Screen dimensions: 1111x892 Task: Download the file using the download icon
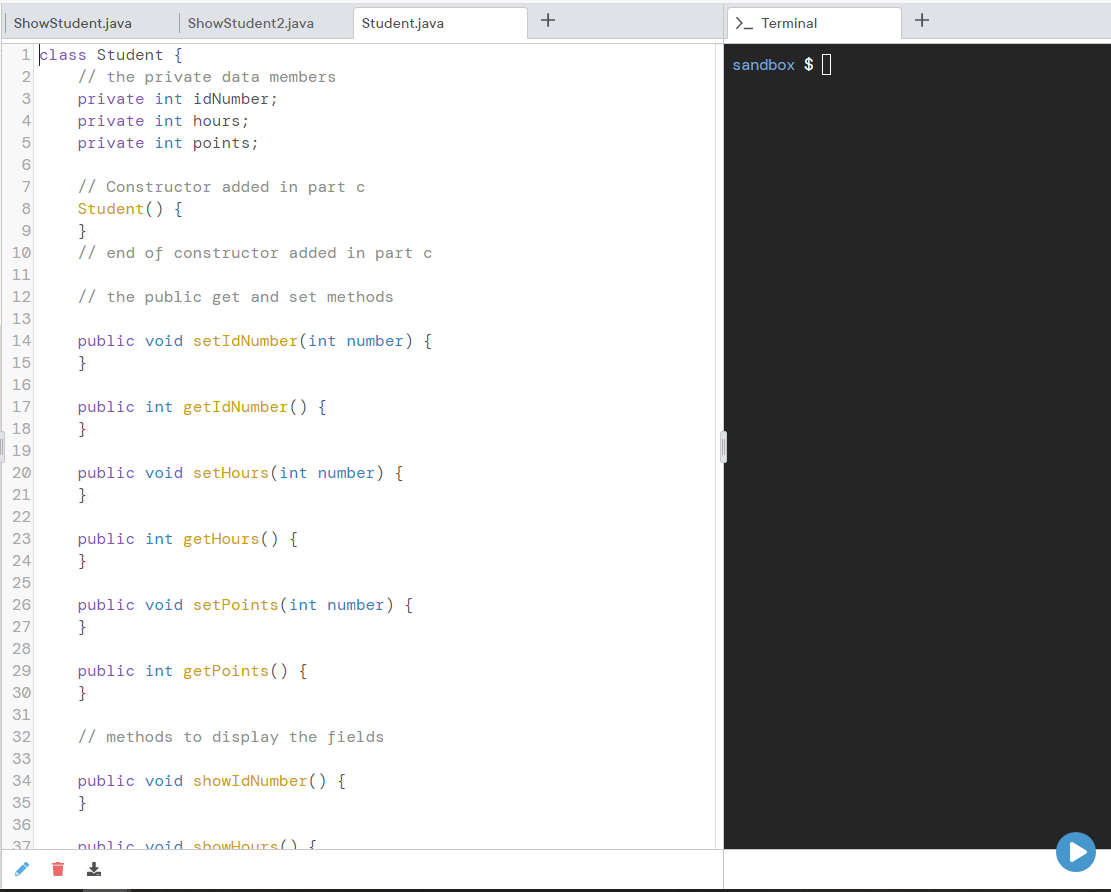tap(94, 869)
